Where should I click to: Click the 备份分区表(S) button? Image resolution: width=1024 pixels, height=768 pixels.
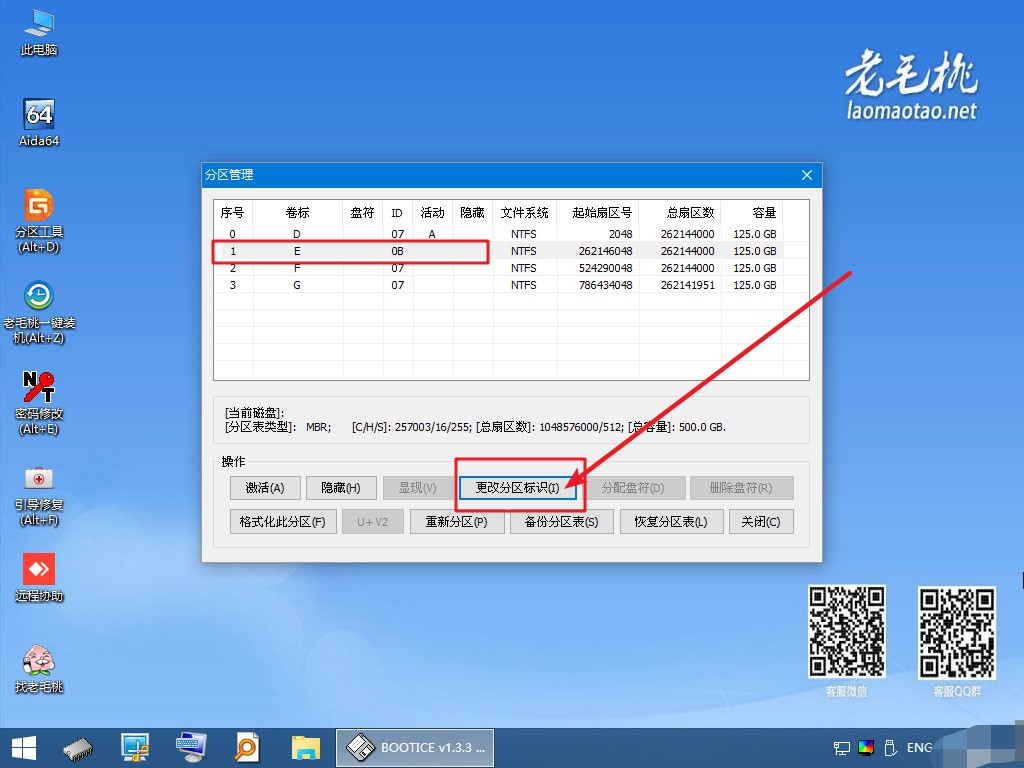[562, 522]
